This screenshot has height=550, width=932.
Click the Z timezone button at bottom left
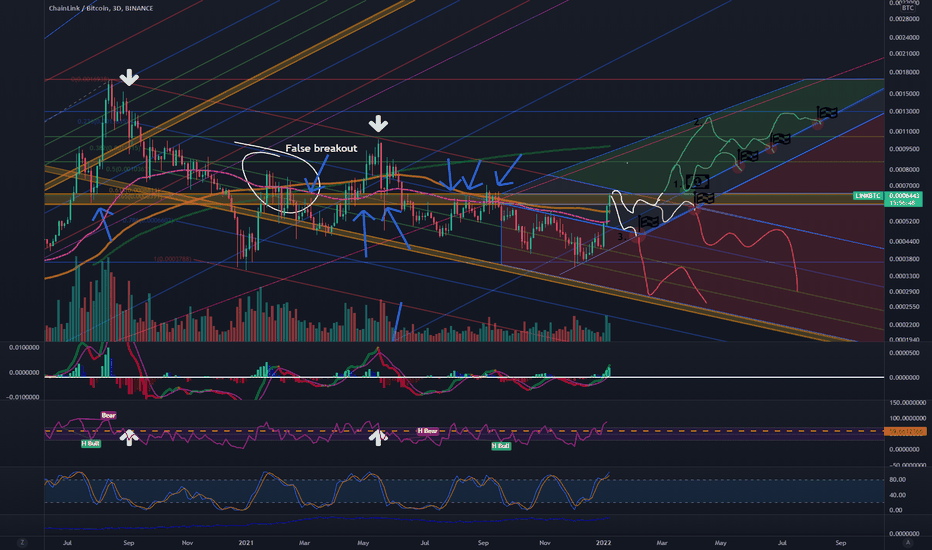pyautogui.click(x=22, y=542)
